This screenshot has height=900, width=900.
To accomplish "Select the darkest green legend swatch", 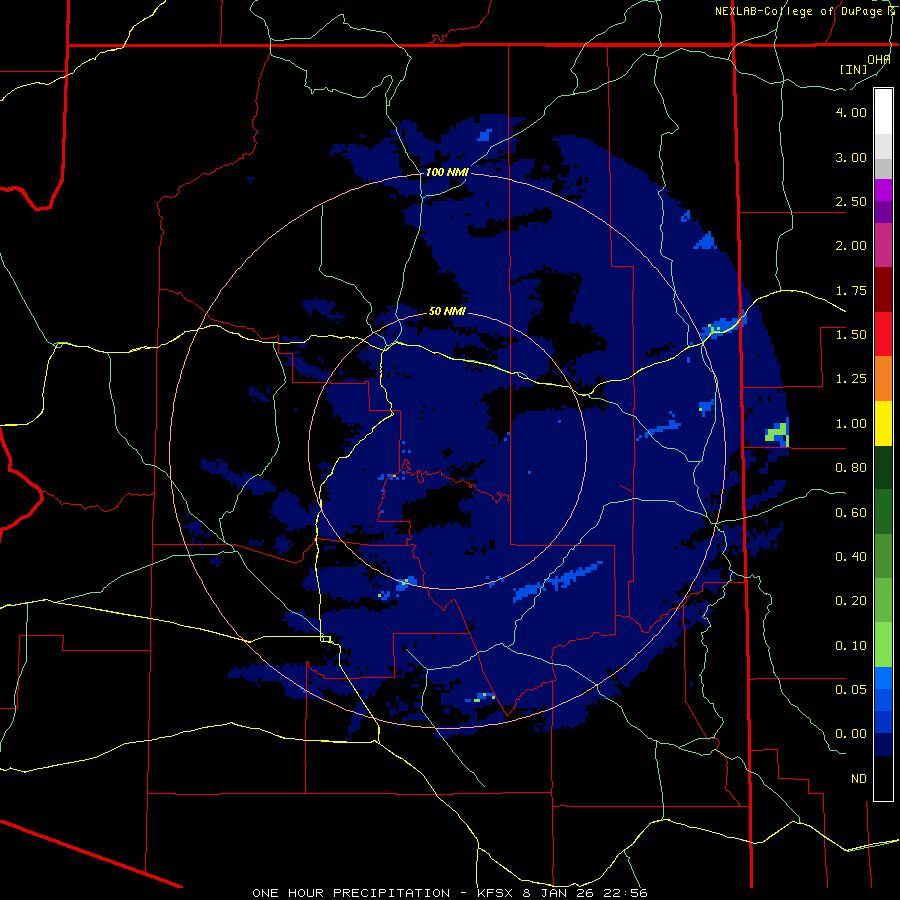I will [883, 468].
